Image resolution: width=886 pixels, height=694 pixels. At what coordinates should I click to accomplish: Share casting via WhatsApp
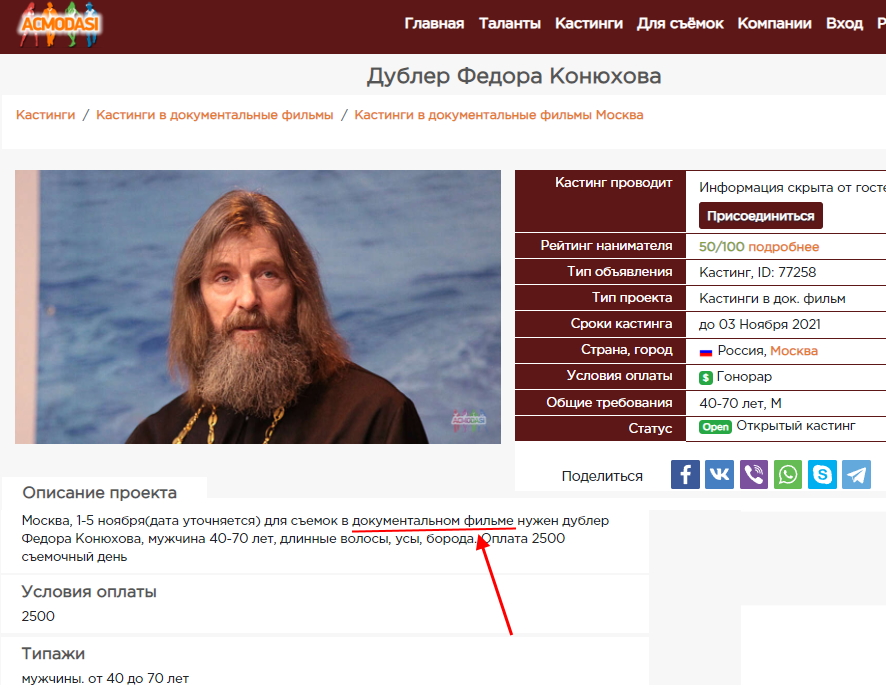click(x=788, y=474)
